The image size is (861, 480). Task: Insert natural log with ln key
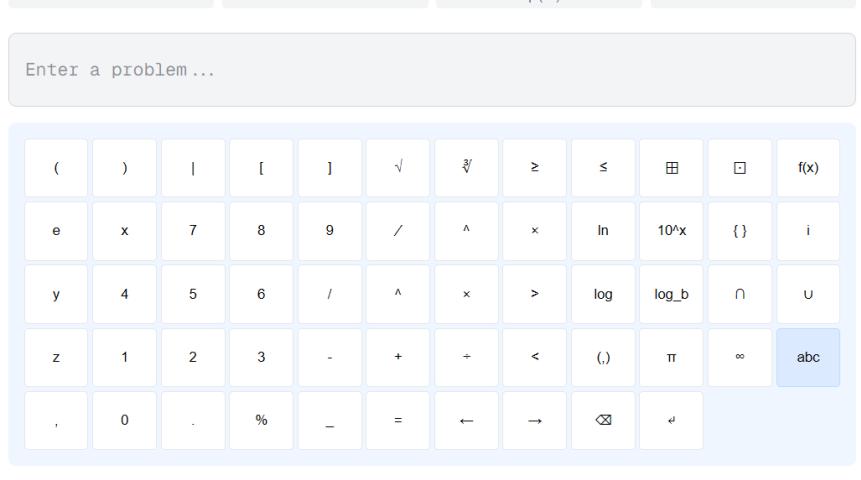point(603,231)
